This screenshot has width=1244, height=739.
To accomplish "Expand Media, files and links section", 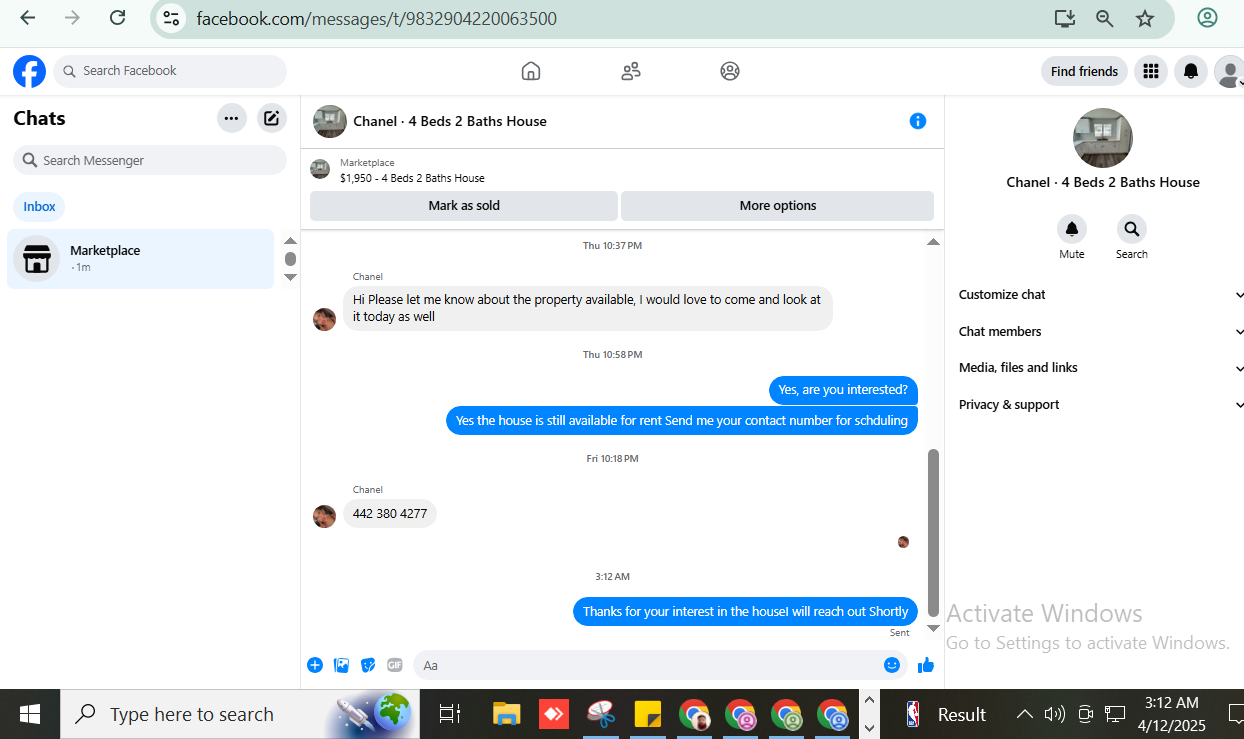I will tap(1100, 368).
